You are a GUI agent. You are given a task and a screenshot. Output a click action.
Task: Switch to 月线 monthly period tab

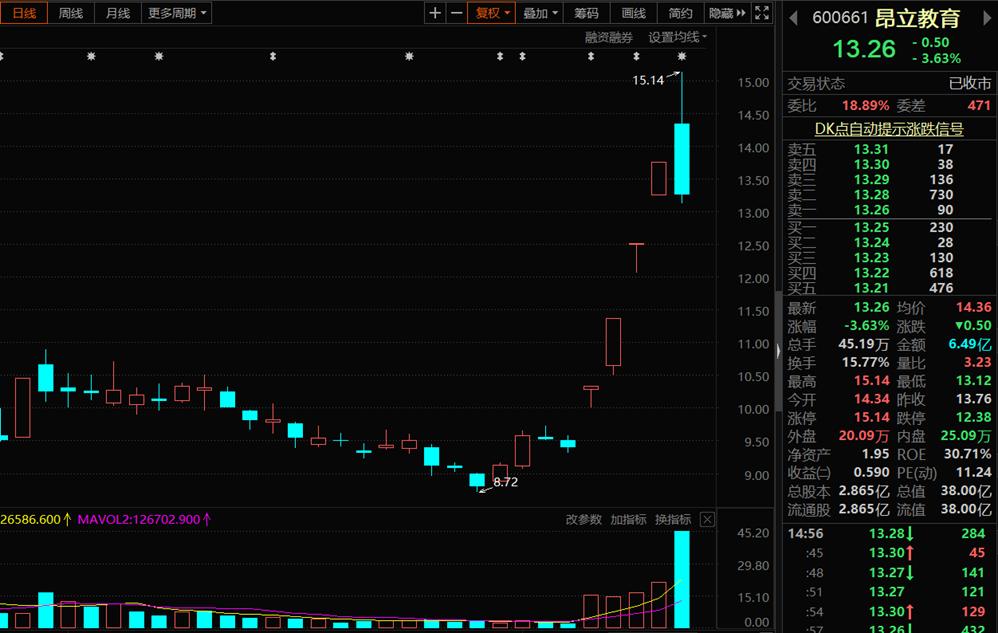pos(118,13)
